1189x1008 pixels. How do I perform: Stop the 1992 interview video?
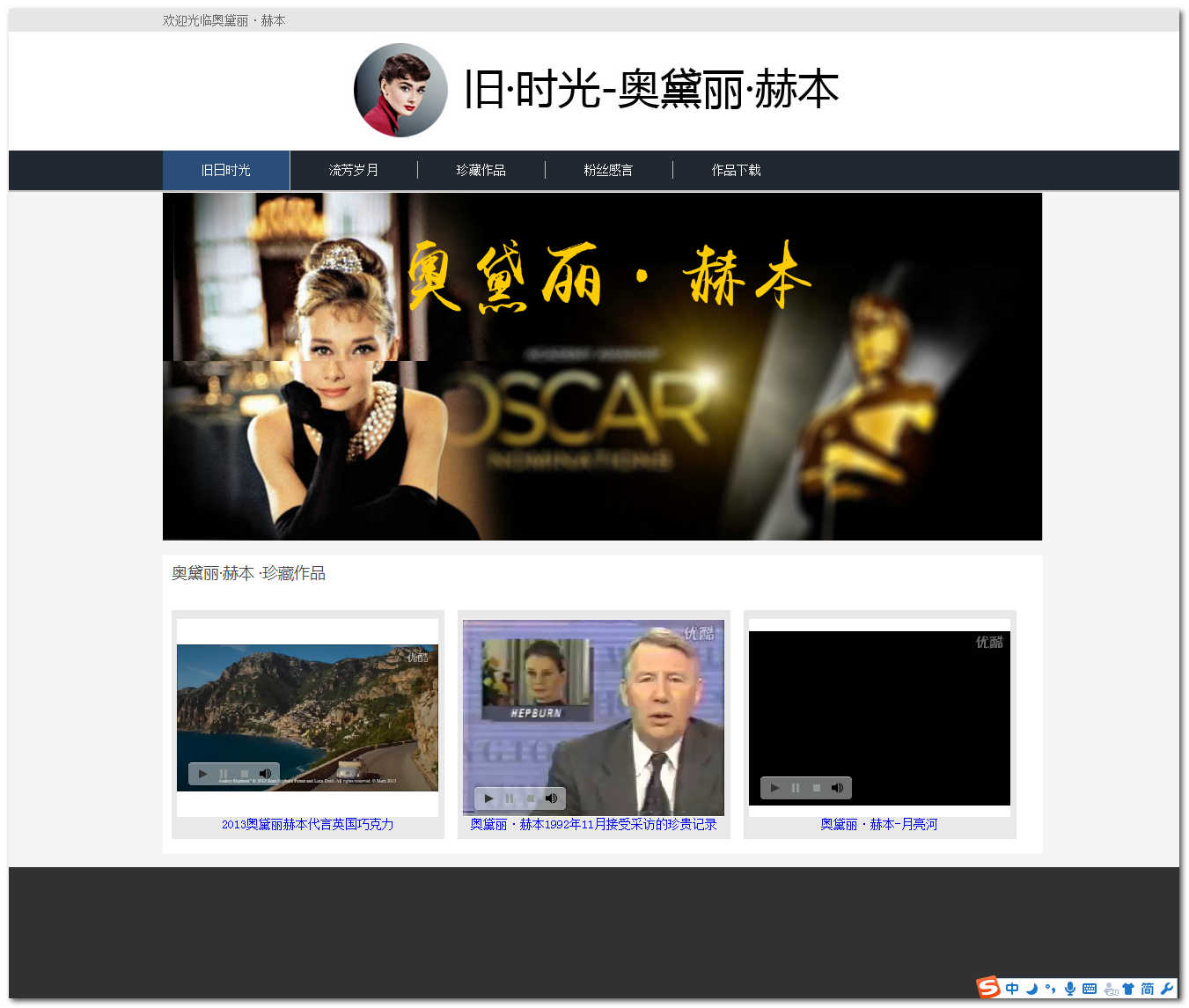coord(531,798)
